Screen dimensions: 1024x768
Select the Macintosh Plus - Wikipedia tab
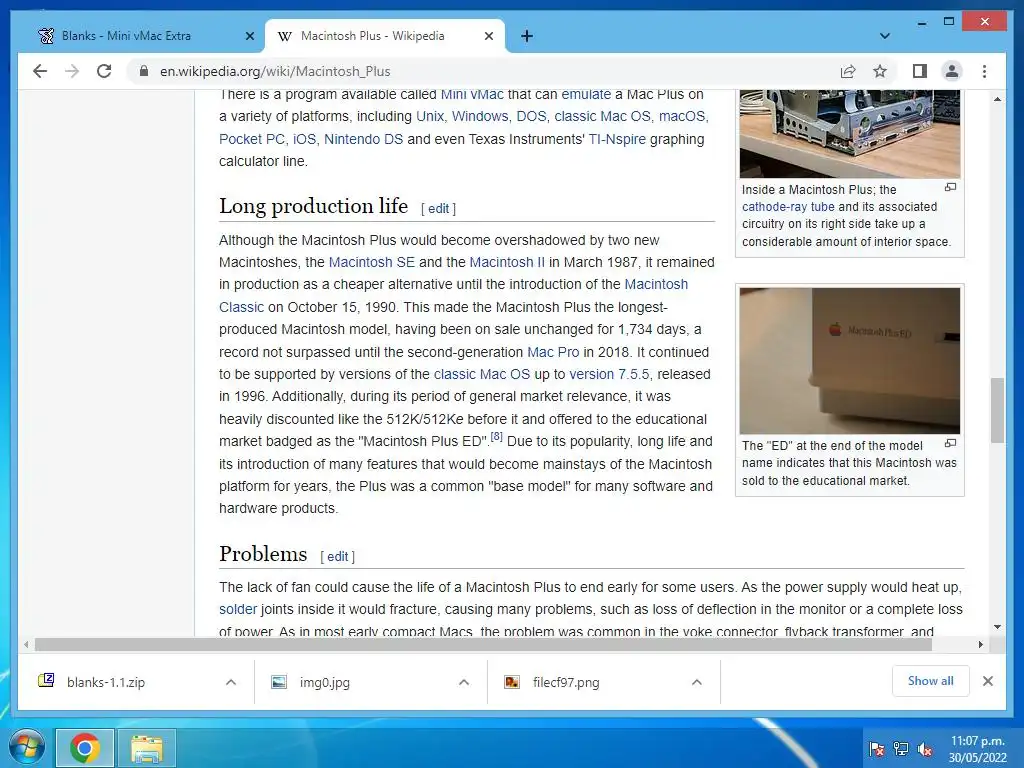point(385,36)
